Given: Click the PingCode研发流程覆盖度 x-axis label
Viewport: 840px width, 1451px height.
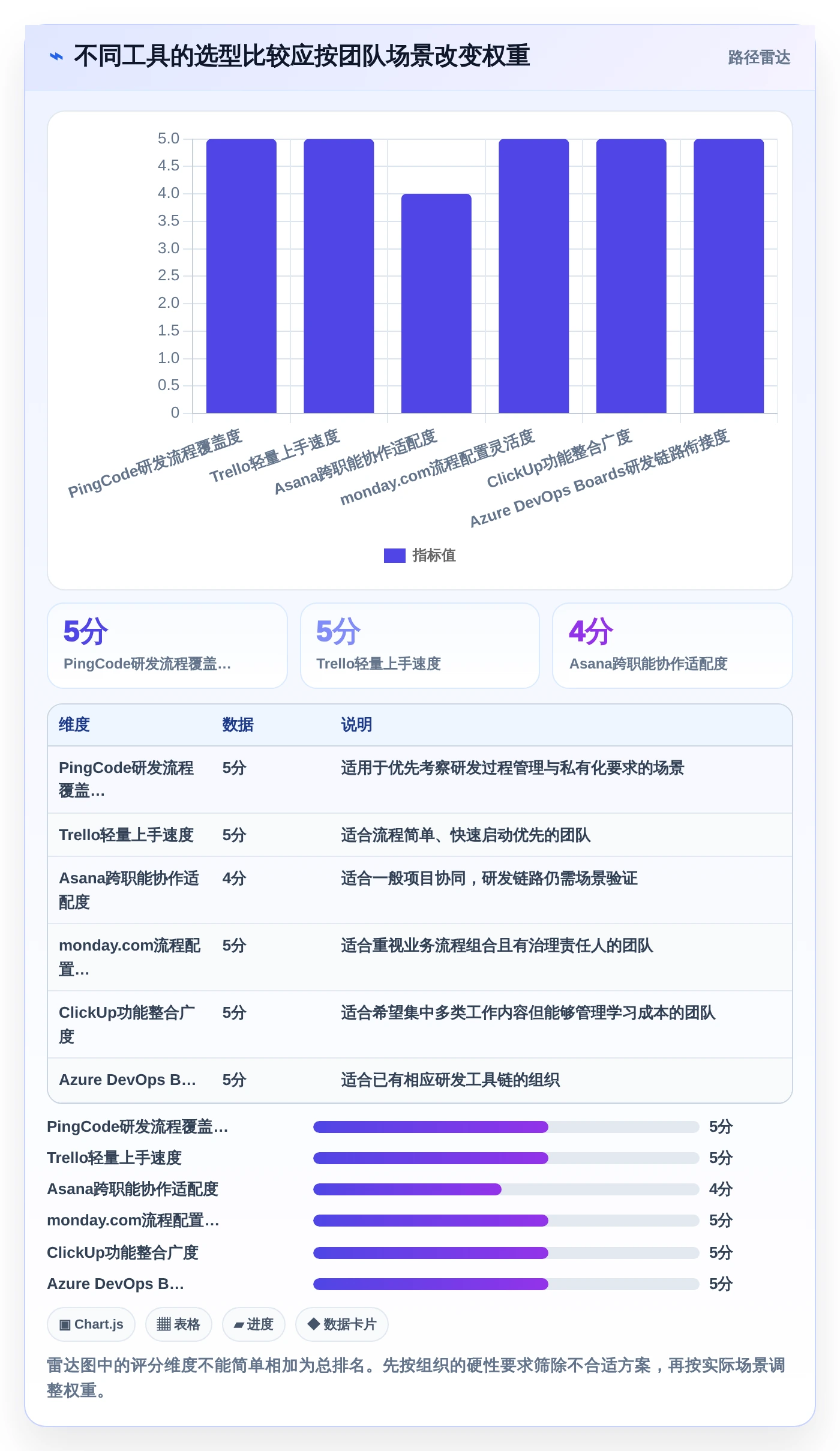Looking at the screenshot, I should [x=155, y=463].
